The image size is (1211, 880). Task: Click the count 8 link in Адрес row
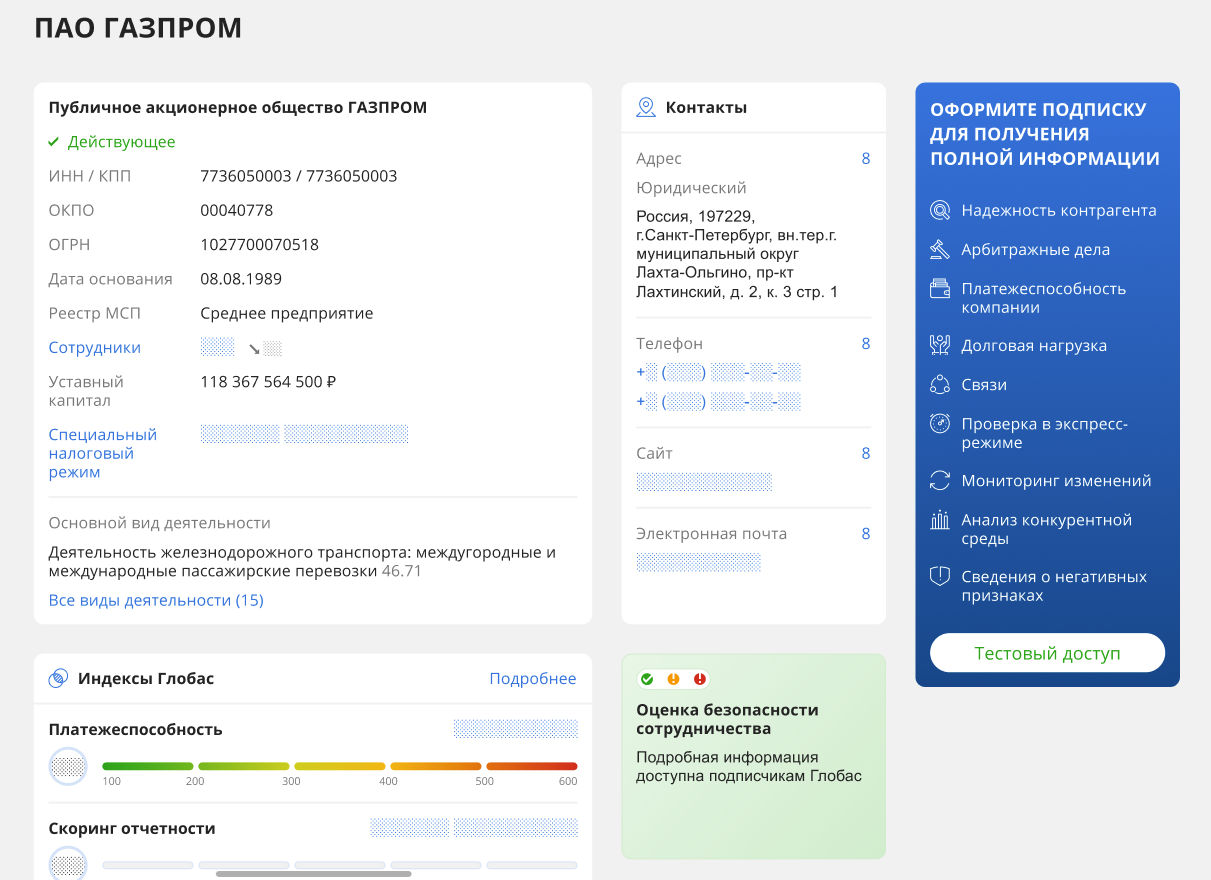click(866, 159)
